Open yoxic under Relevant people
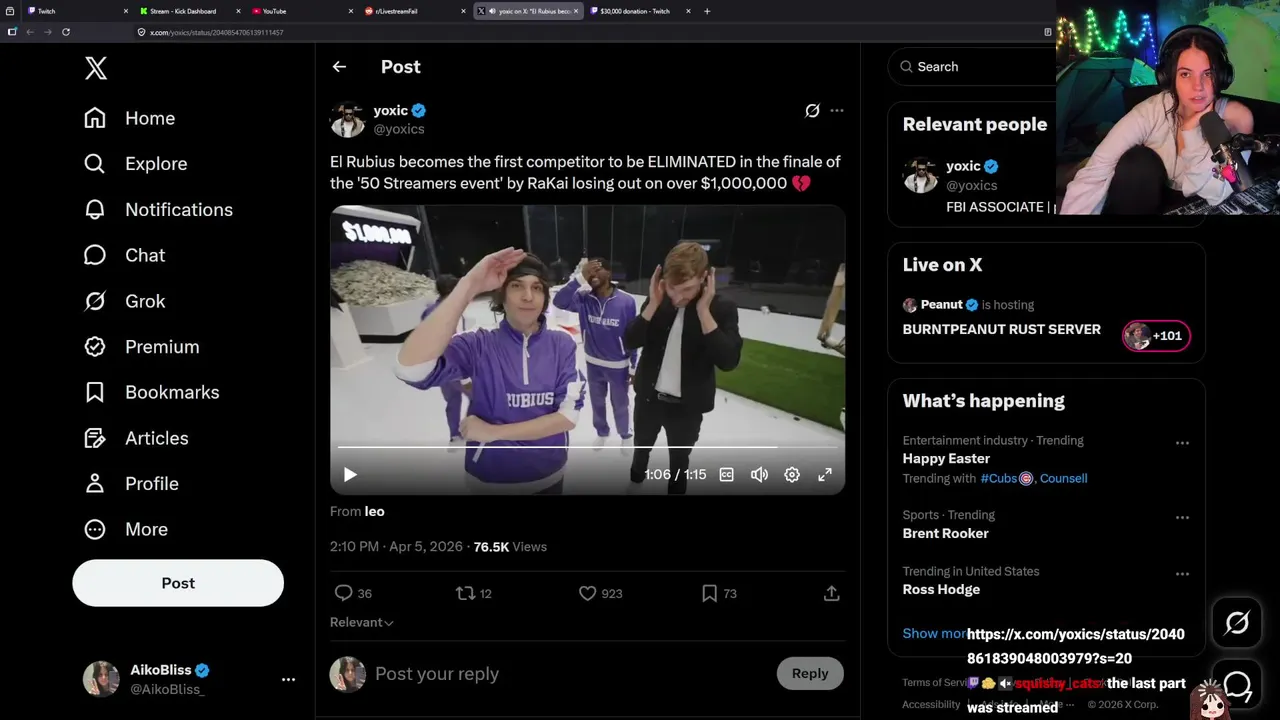Viewport: 1280px width, 720px height. click(x=963, y=166)
